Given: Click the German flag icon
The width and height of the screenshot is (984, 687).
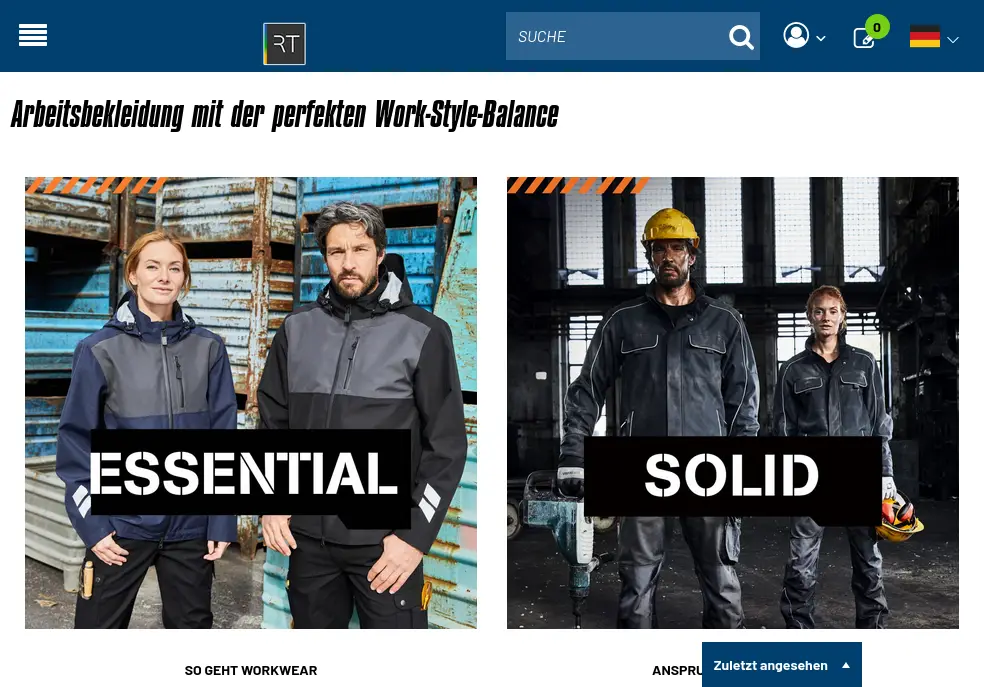Looking at the screenshot, I should (x=924, y=36).
